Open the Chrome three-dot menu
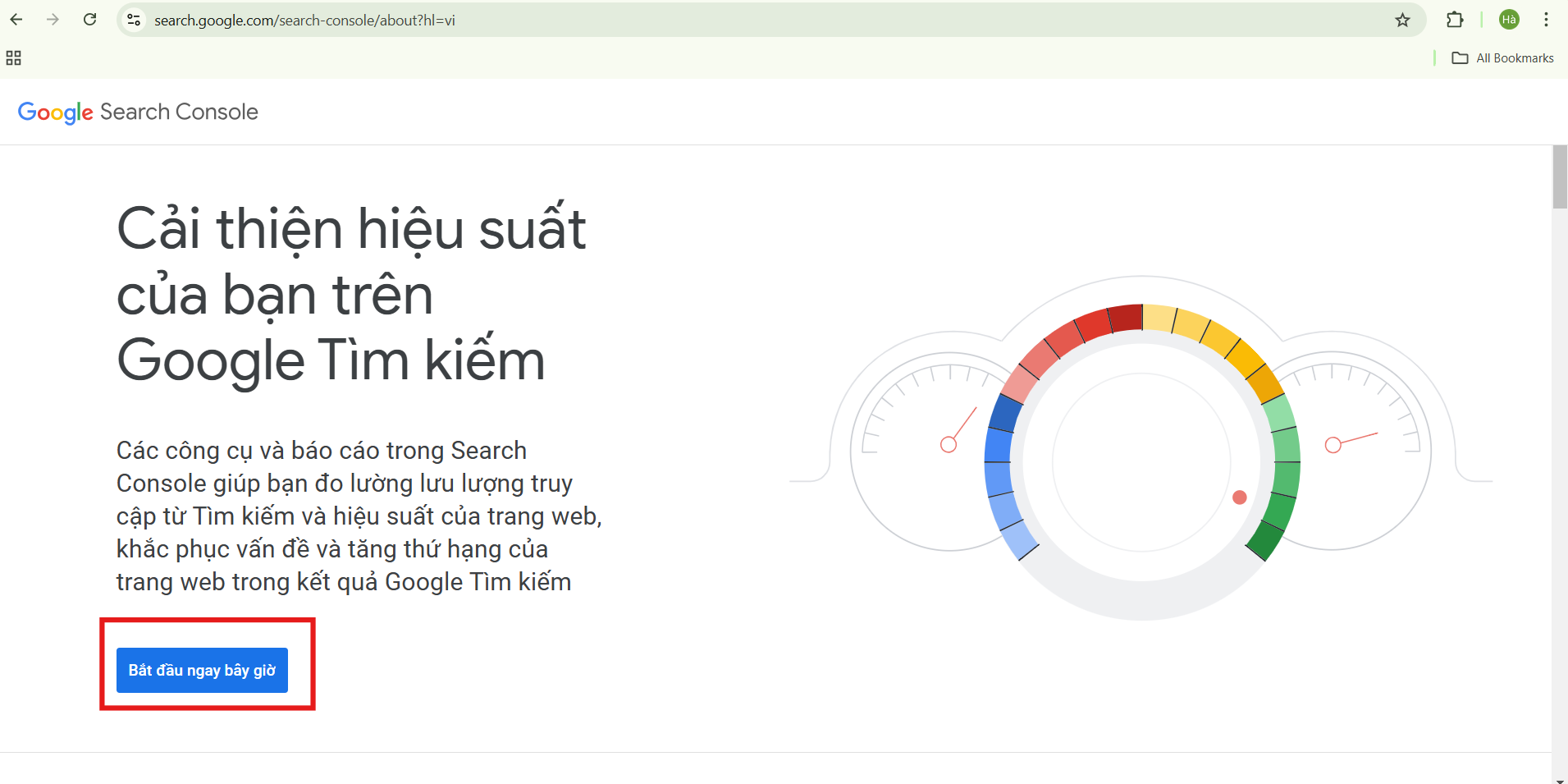This screenshot has height=784, width=1568. (1546, 20)
